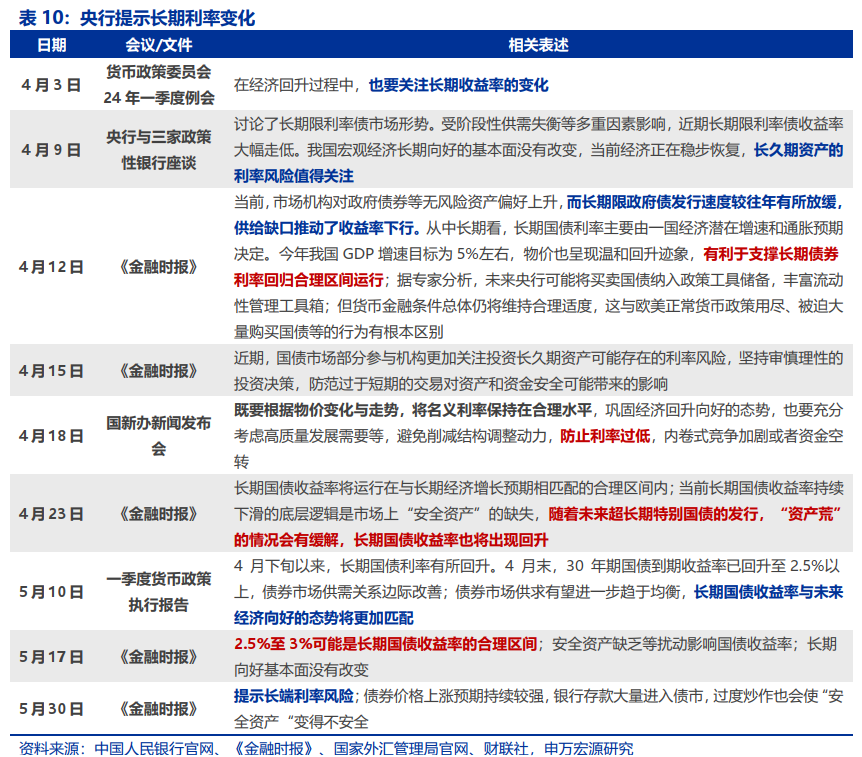Click 国家外汇管理局官网 in the source line
This screenshot has width=862, height=757.
401,748
